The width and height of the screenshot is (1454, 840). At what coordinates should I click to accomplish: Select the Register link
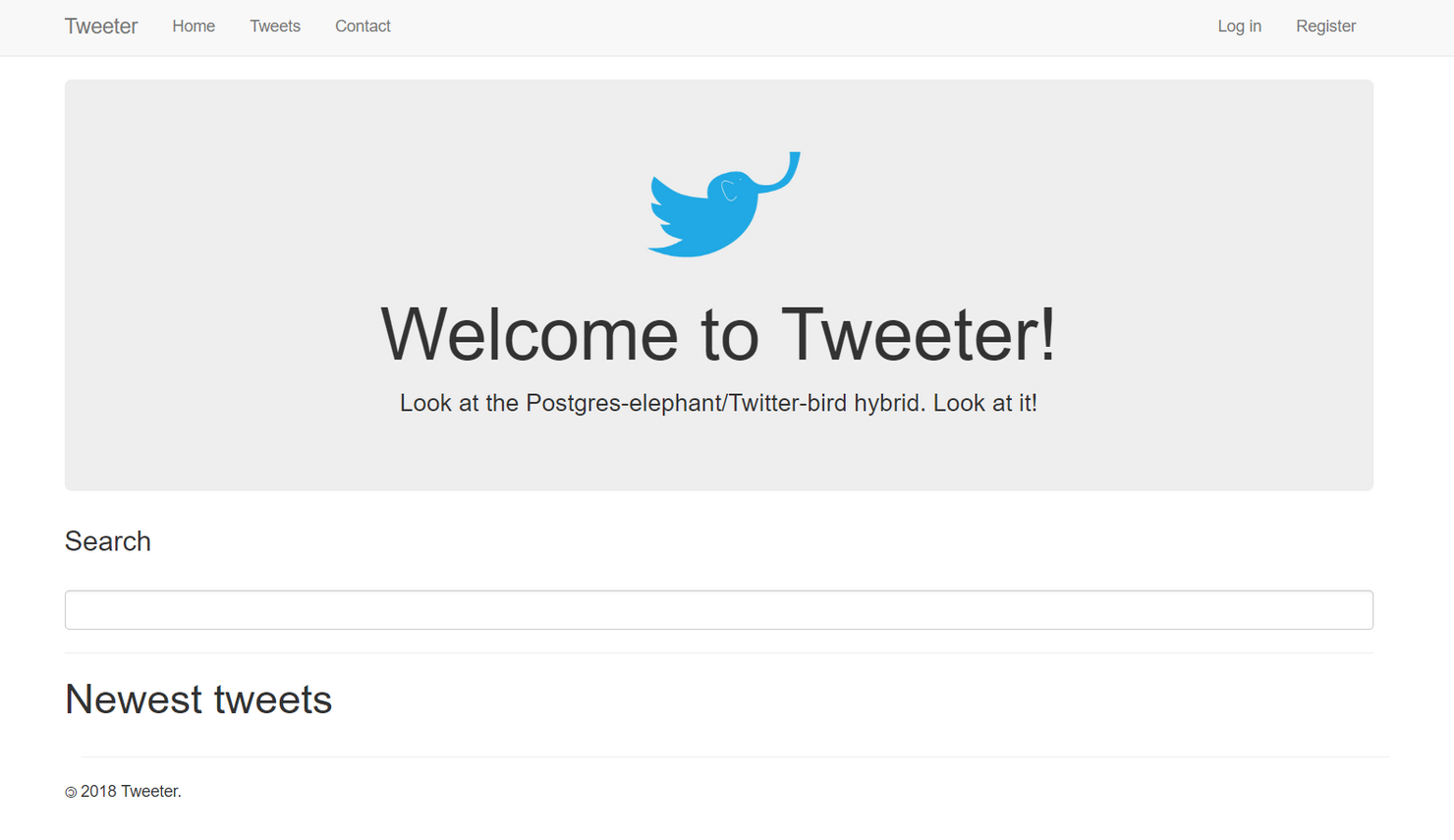pyautogui.click(x=1325, y=27)
